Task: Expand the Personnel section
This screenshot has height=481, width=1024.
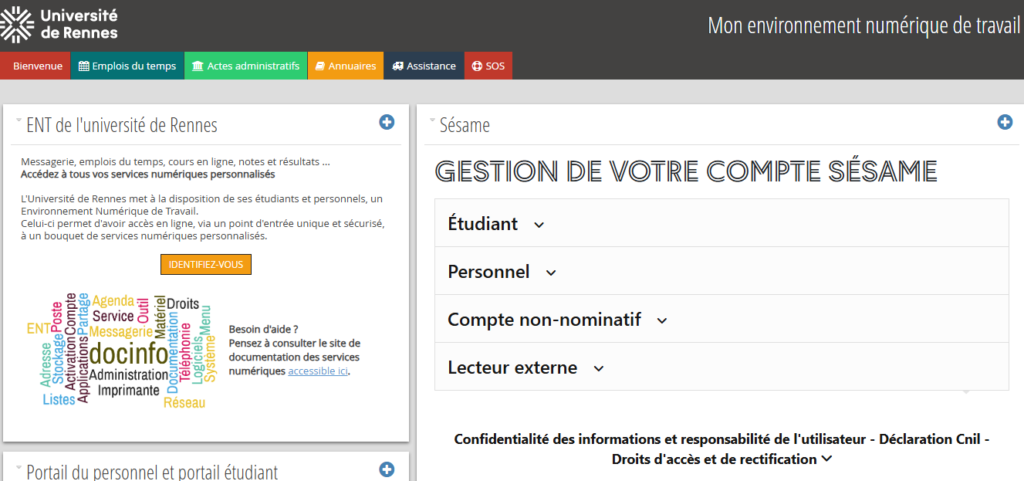Action: [x=722, y=271]
